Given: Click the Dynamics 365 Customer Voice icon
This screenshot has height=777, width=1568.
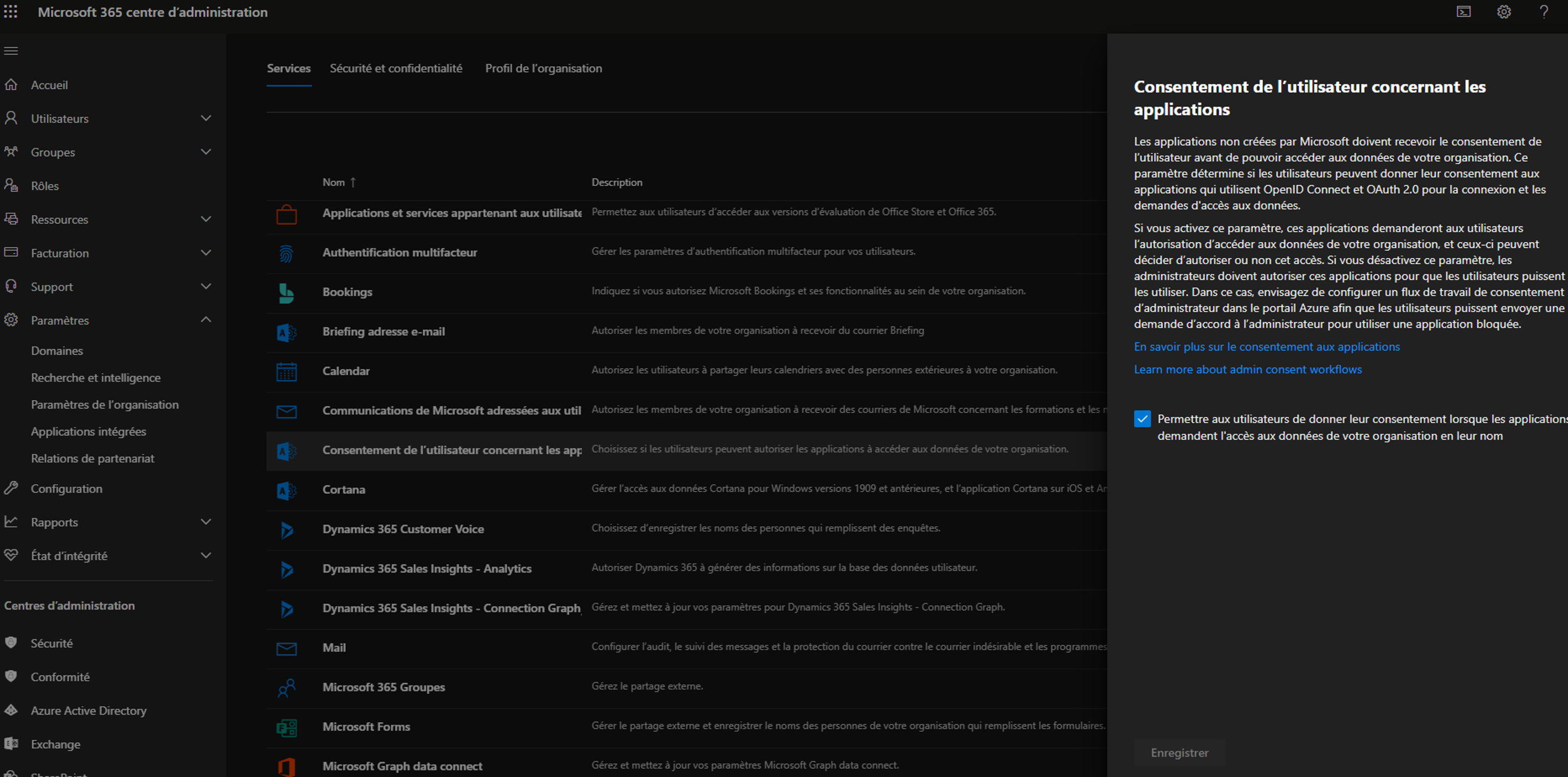Looking at the screenshot, I should [287, 530].
